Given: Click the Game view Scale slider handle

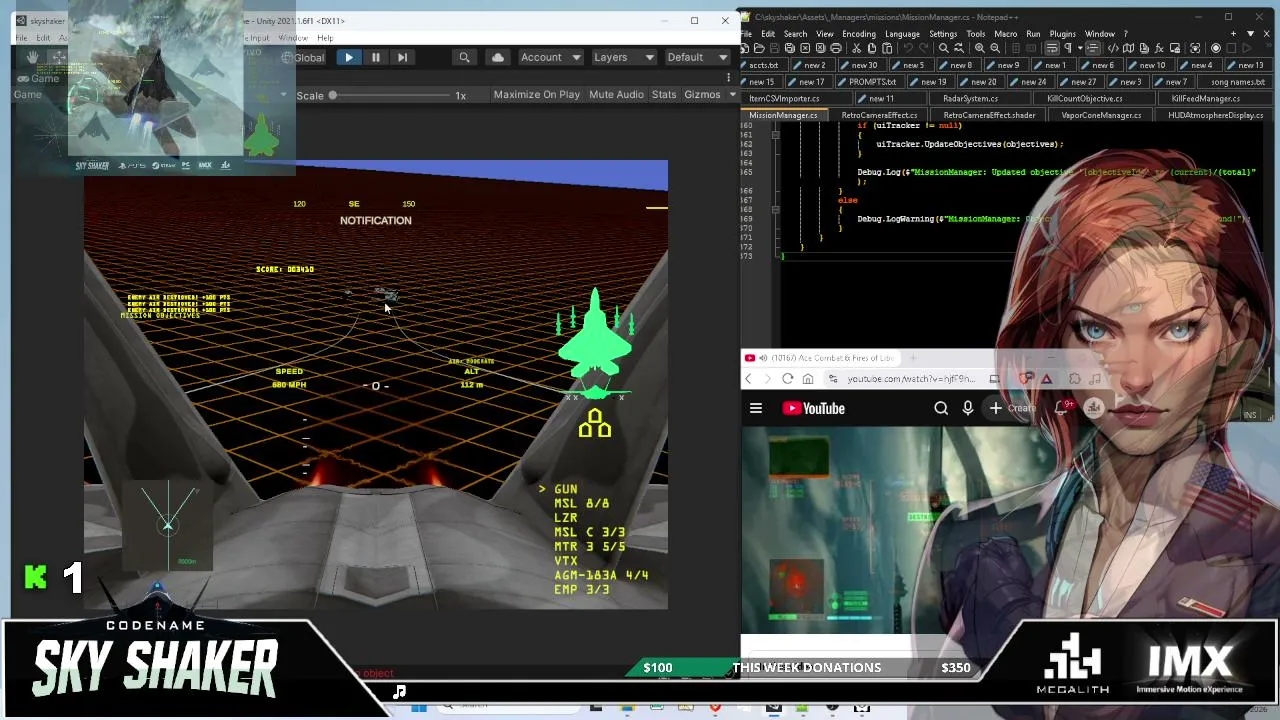Looking at the screenshot, I should point(332,95).
